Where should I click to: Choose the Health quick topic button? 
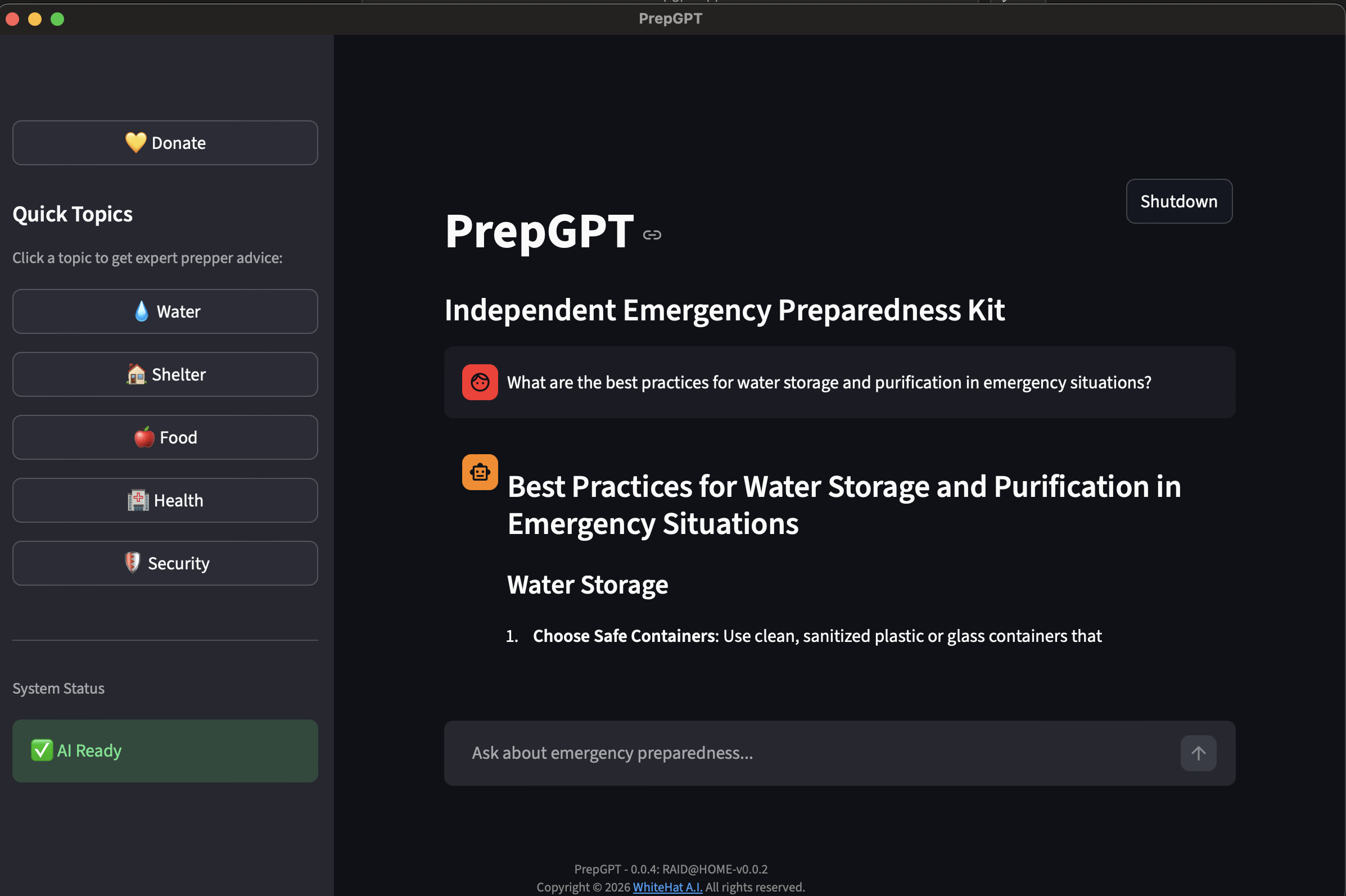165,501
